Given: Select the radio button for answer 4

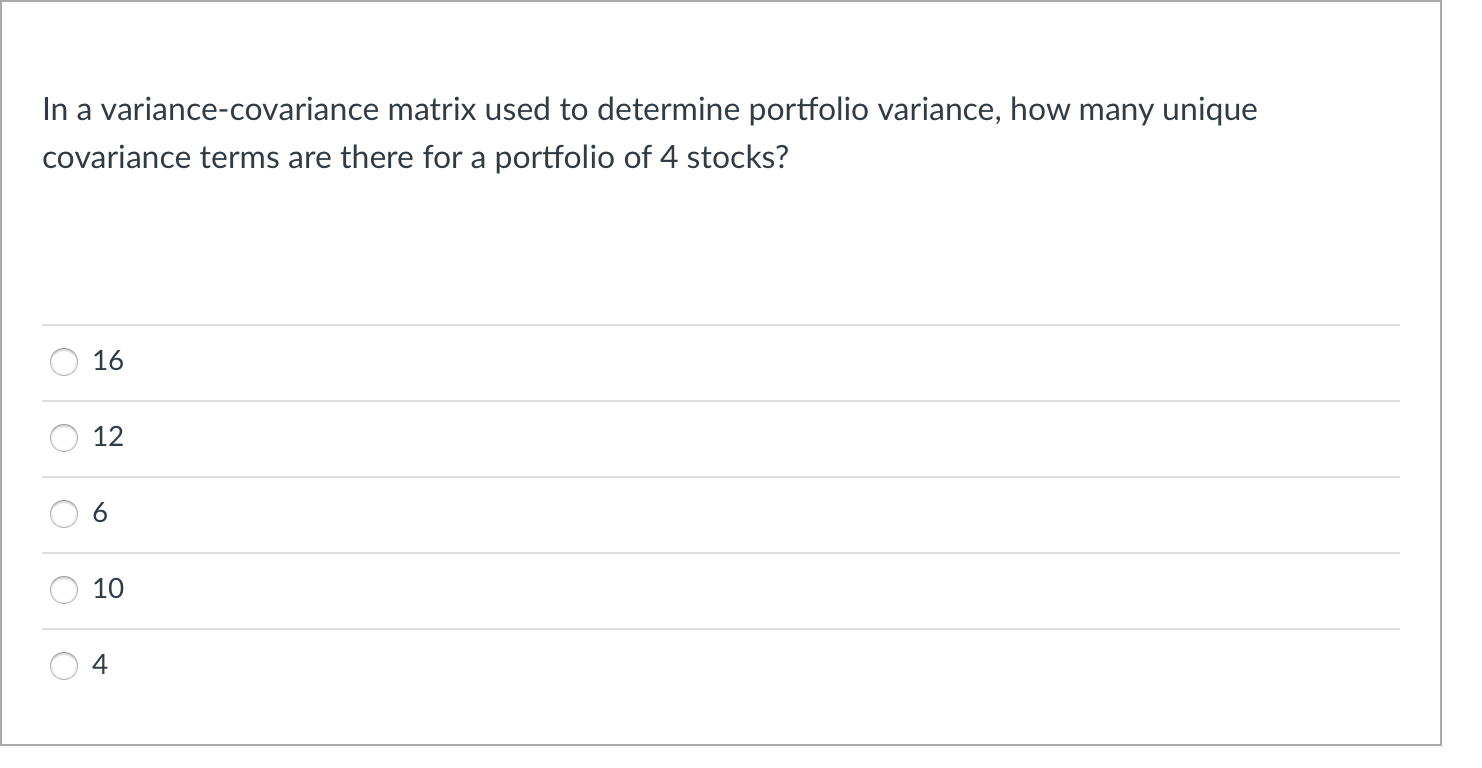Looking at the screenshot, I should click(x=65, y=666).
